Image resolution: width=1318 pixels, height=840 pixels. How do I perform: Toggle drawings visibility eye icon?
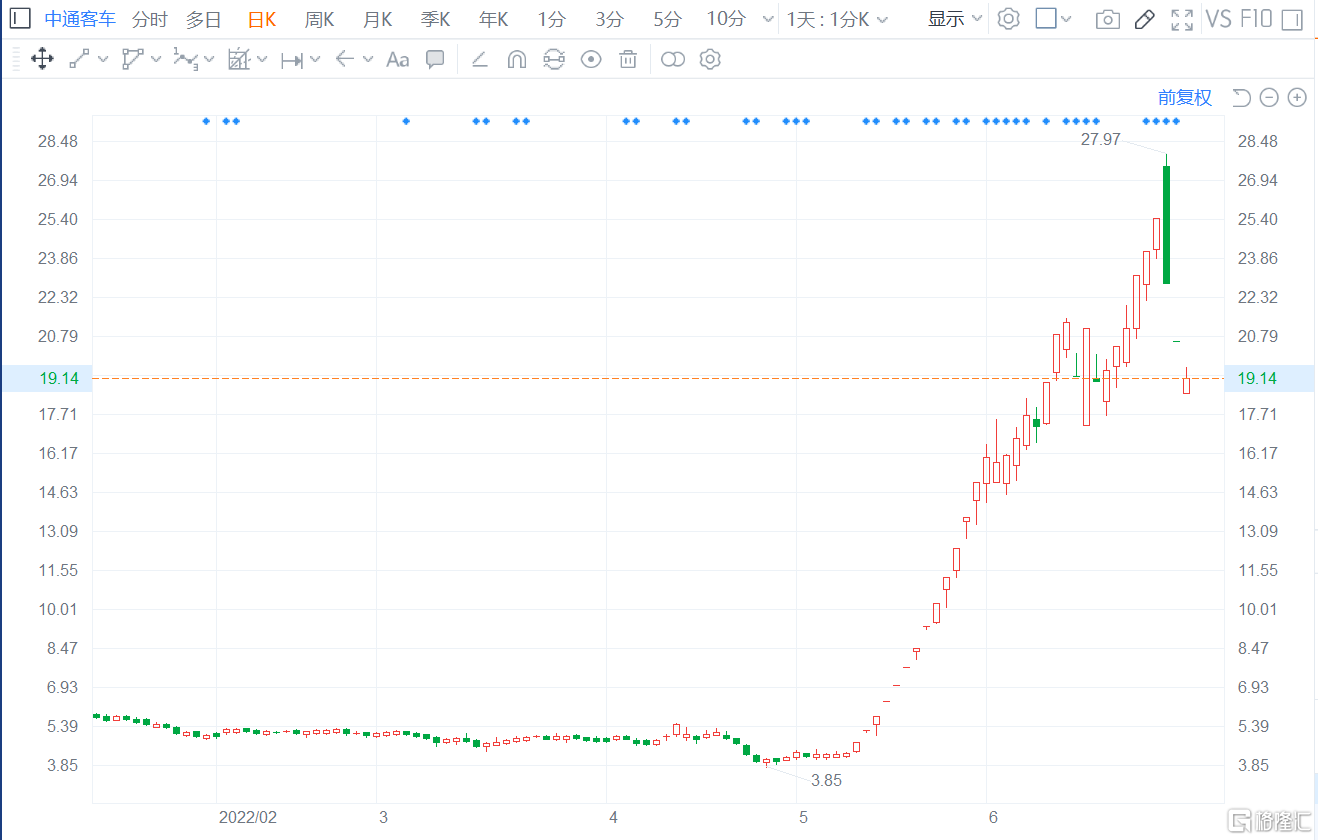click(x=591, y=60)
